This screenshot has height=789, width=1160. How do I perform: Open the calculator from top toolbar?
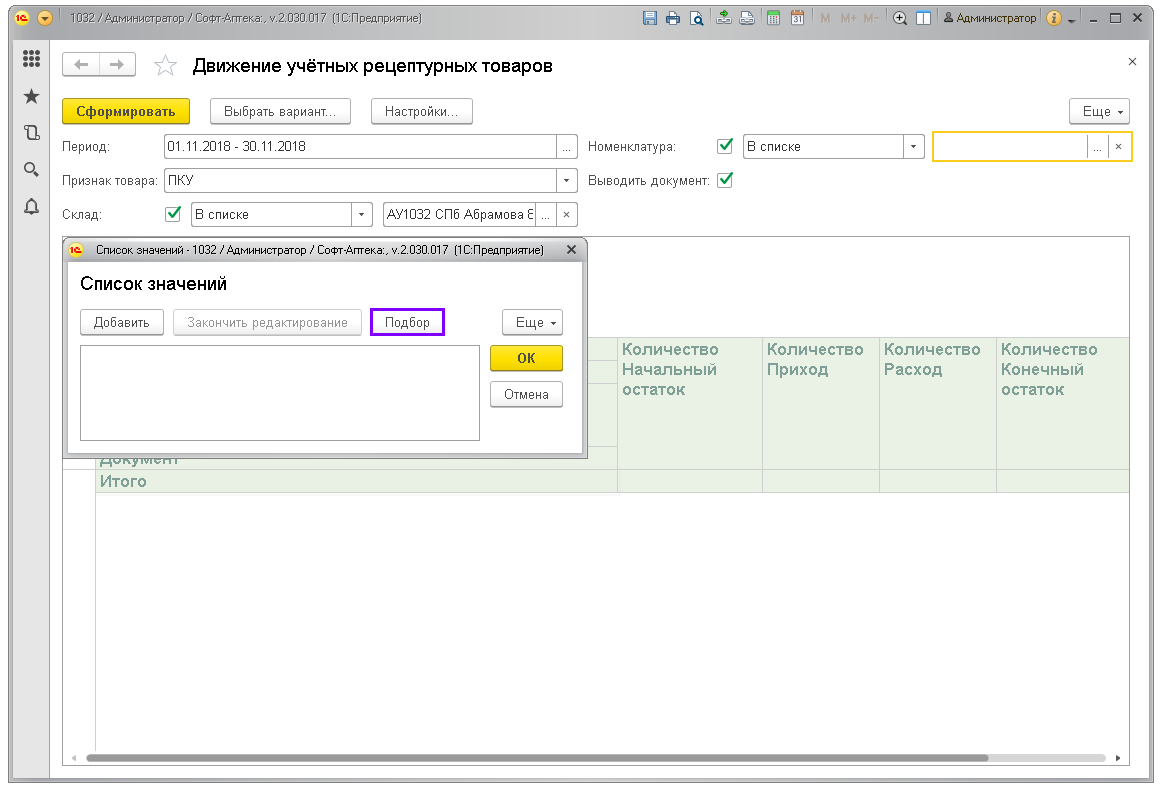click(773, 18)
